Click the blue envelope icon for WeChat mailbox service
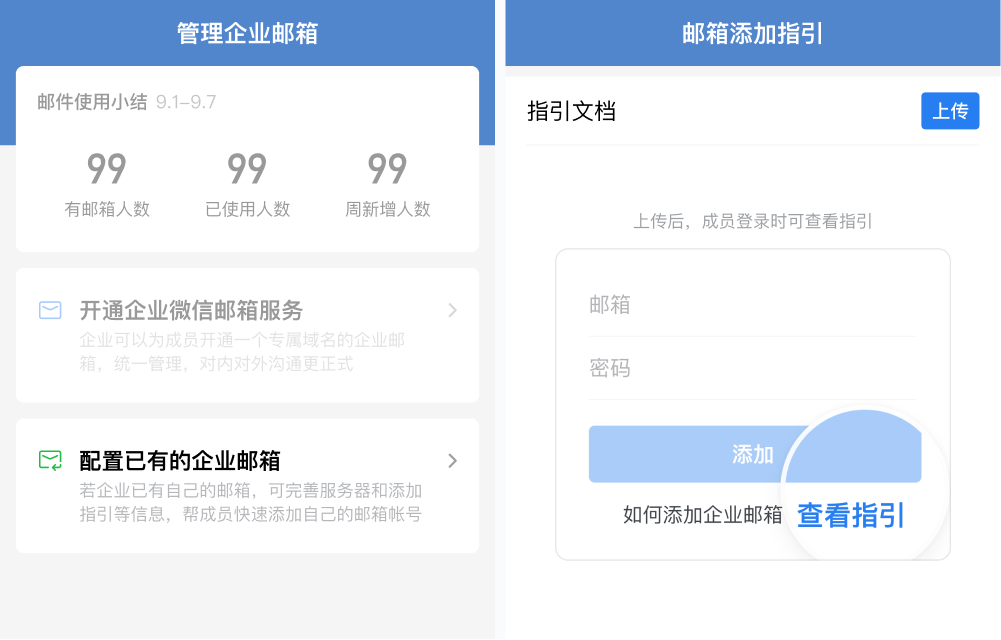The height and width of the screenshot is (640, 1001). [50, 310]
